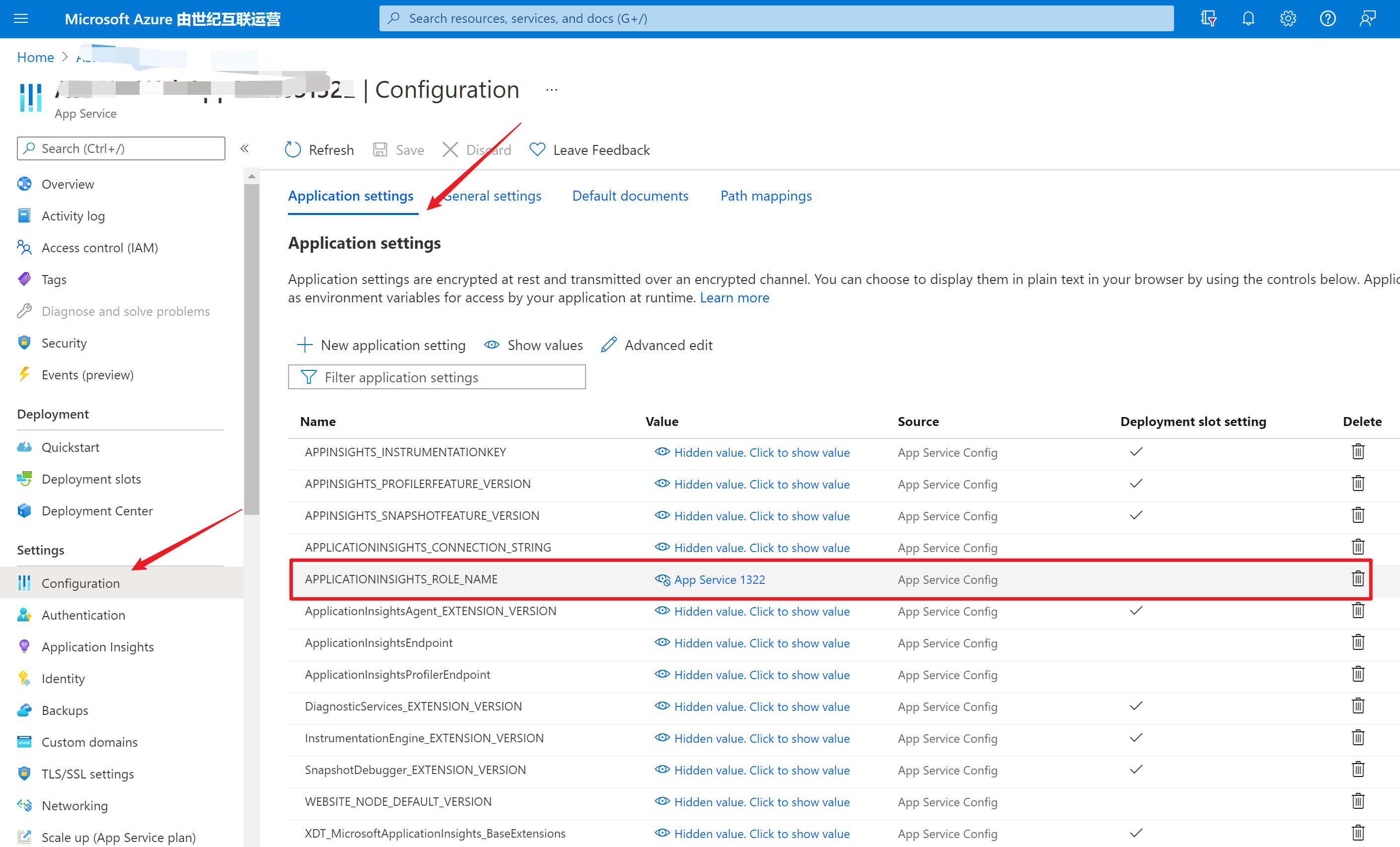
Task: Click the feedback person icon in header
Action: click(1367, 19)
